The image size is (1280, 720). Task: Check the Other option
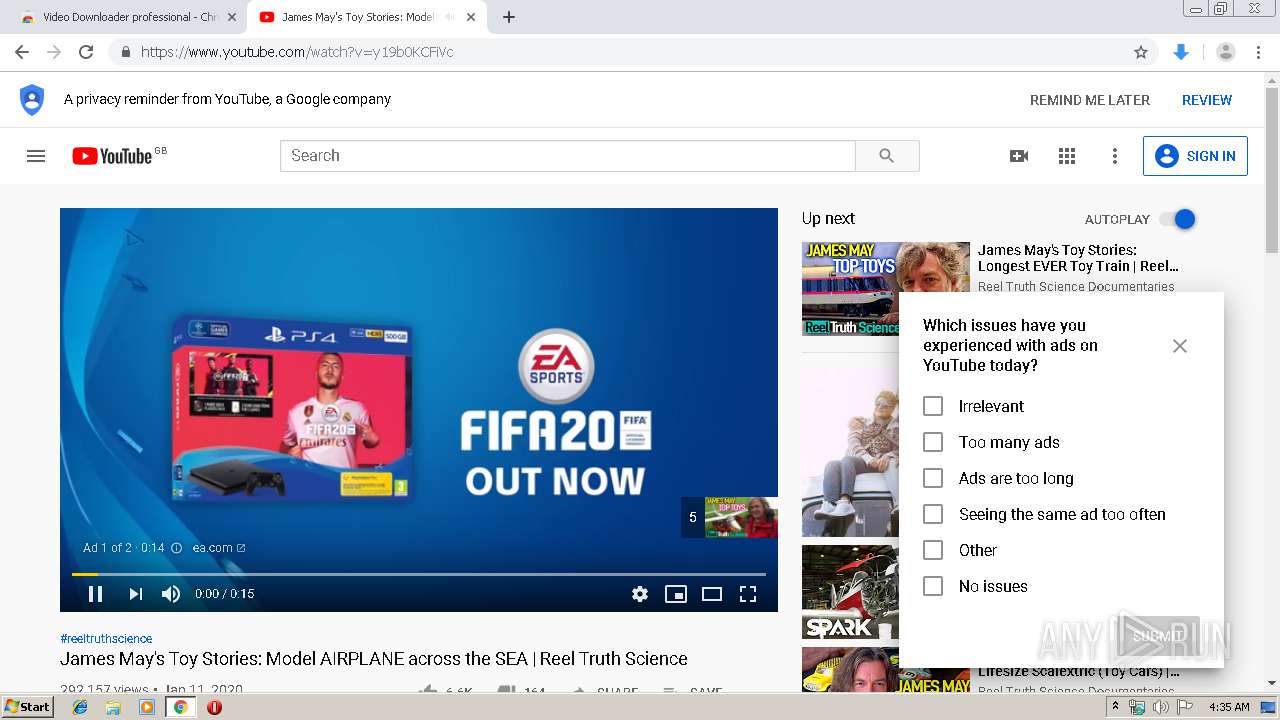coord(933,550)
